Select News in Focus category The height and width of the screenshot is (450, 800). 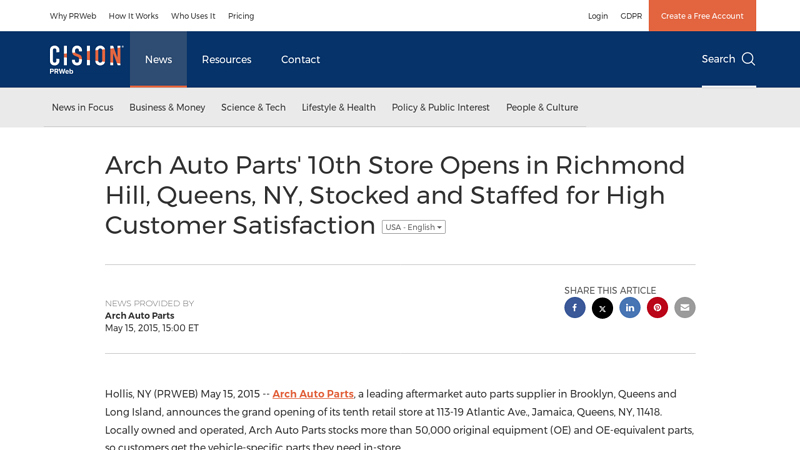pos(83,107)
